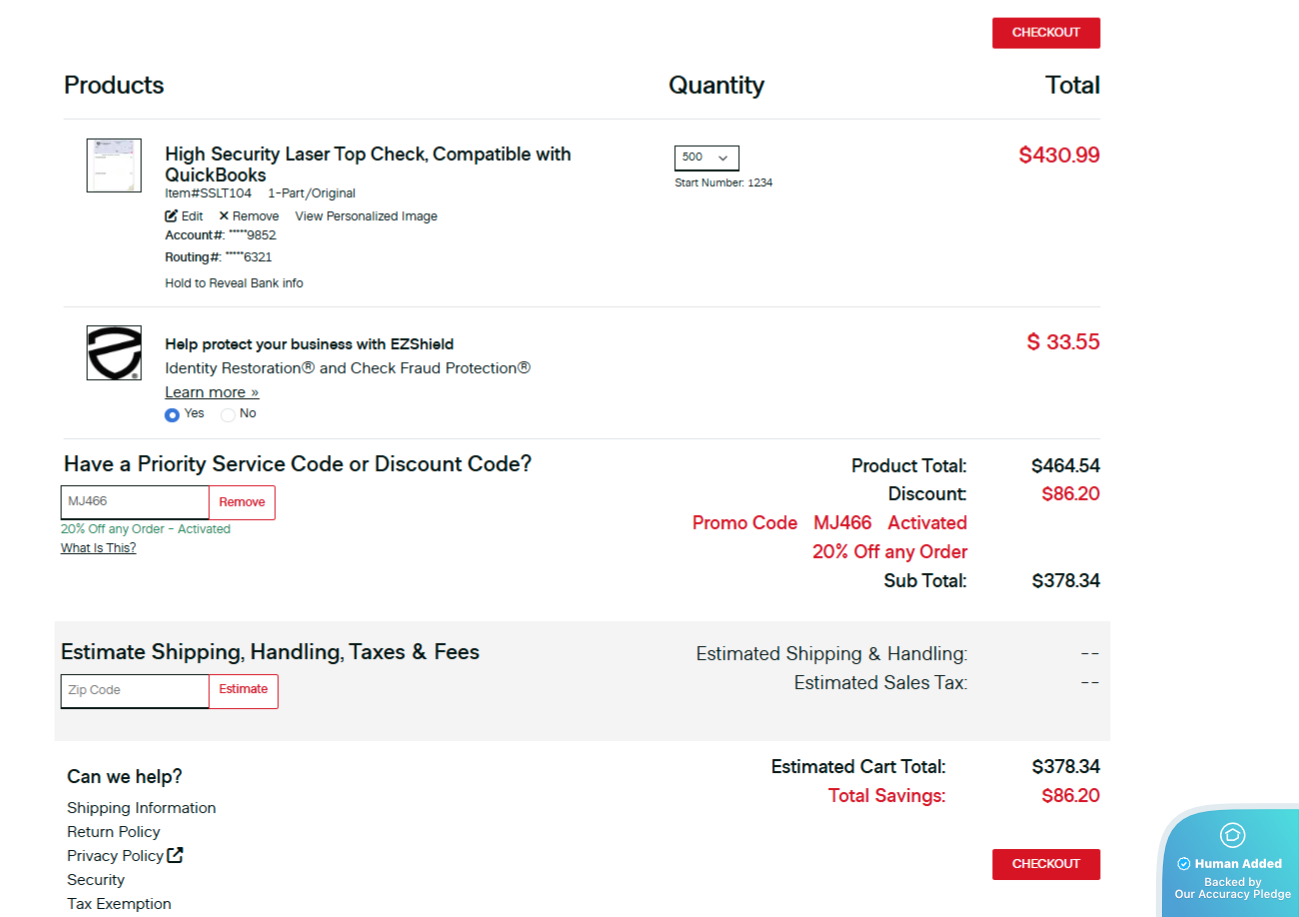This screenshot has width=1299, height=917.
Task: Follow the EZShield Learn more link
Action: 212,392
